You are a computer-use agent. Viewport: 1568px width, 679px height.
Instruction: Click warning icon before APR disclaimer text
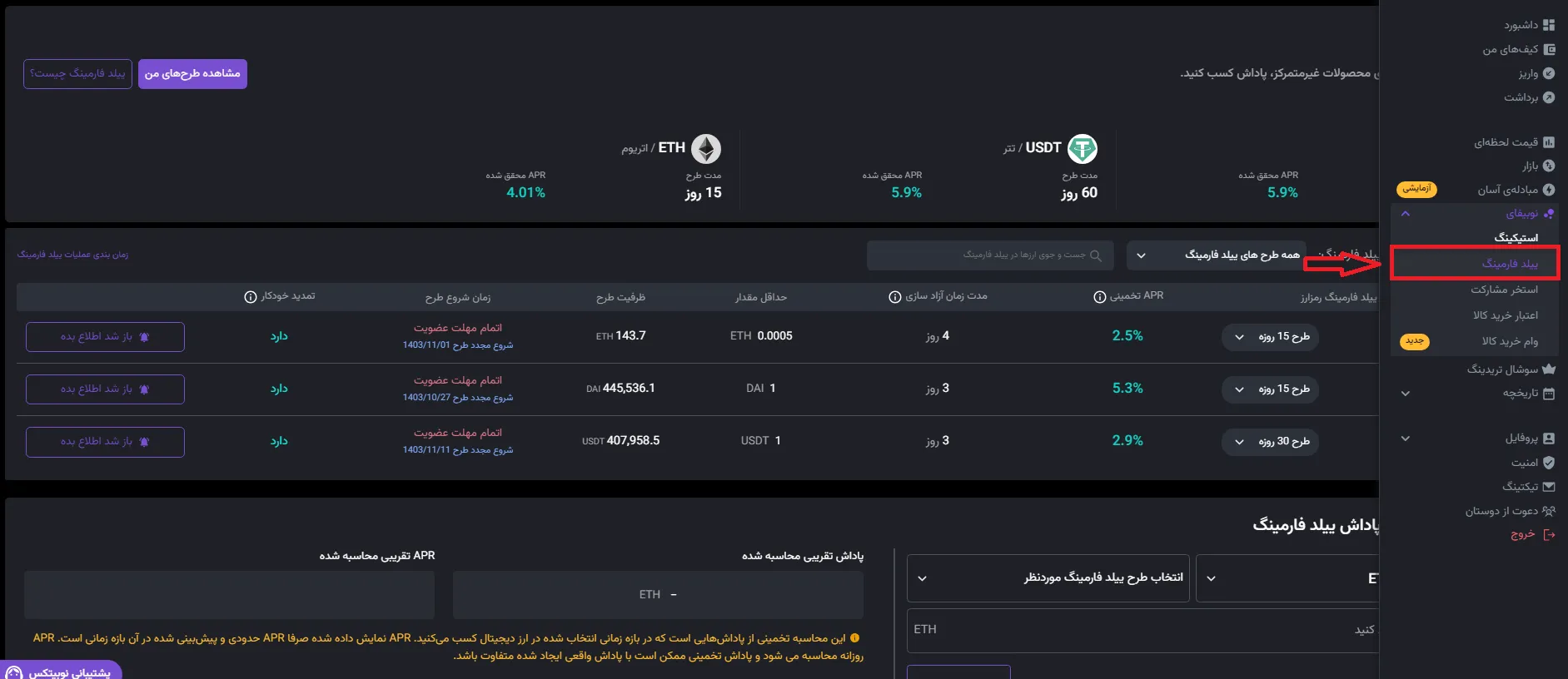pyautogui.click(x=854, y=638)
